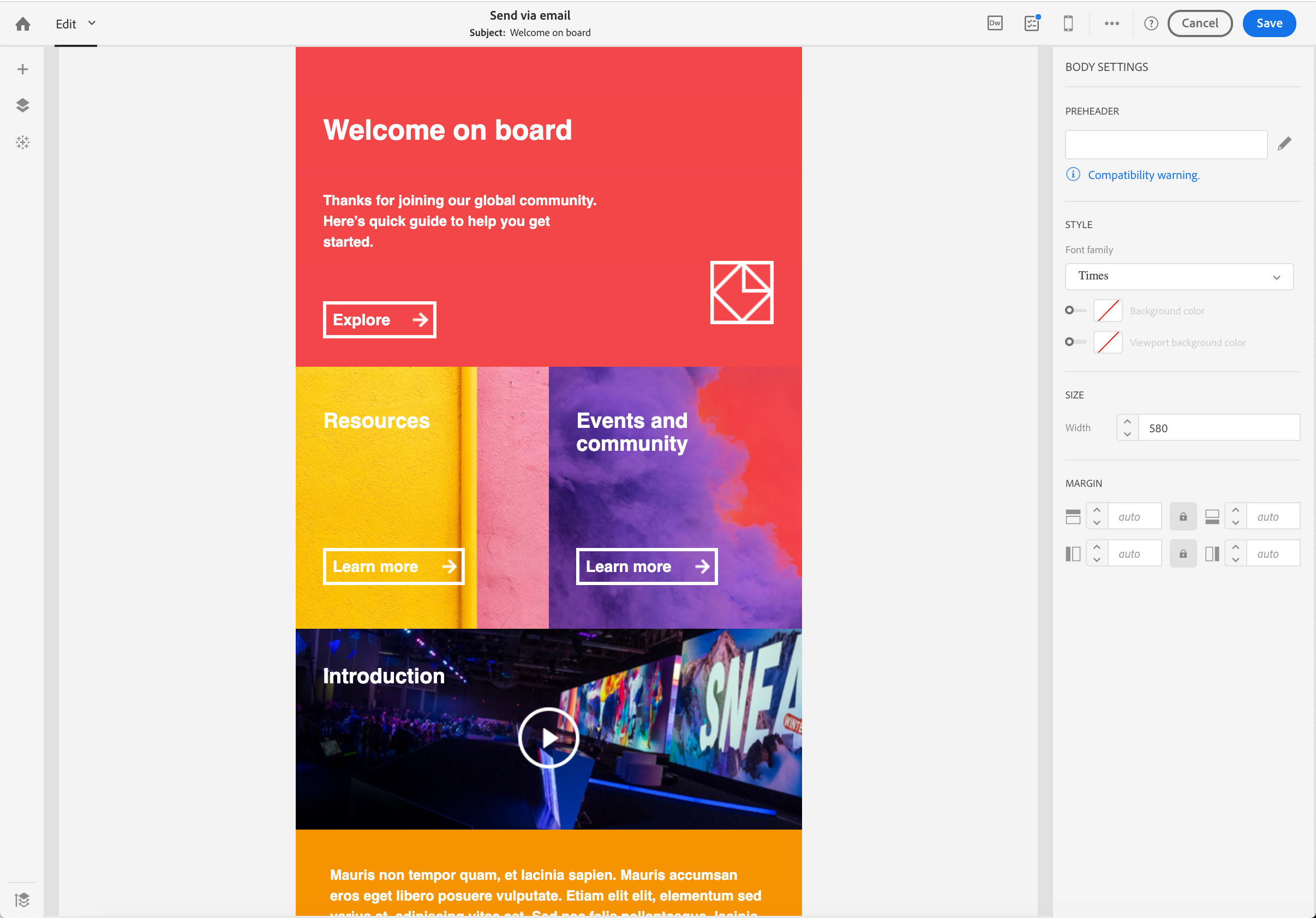The image size is (1316, 918).
Task: Open the three-dots more options menu
Action: (1111, 23)
